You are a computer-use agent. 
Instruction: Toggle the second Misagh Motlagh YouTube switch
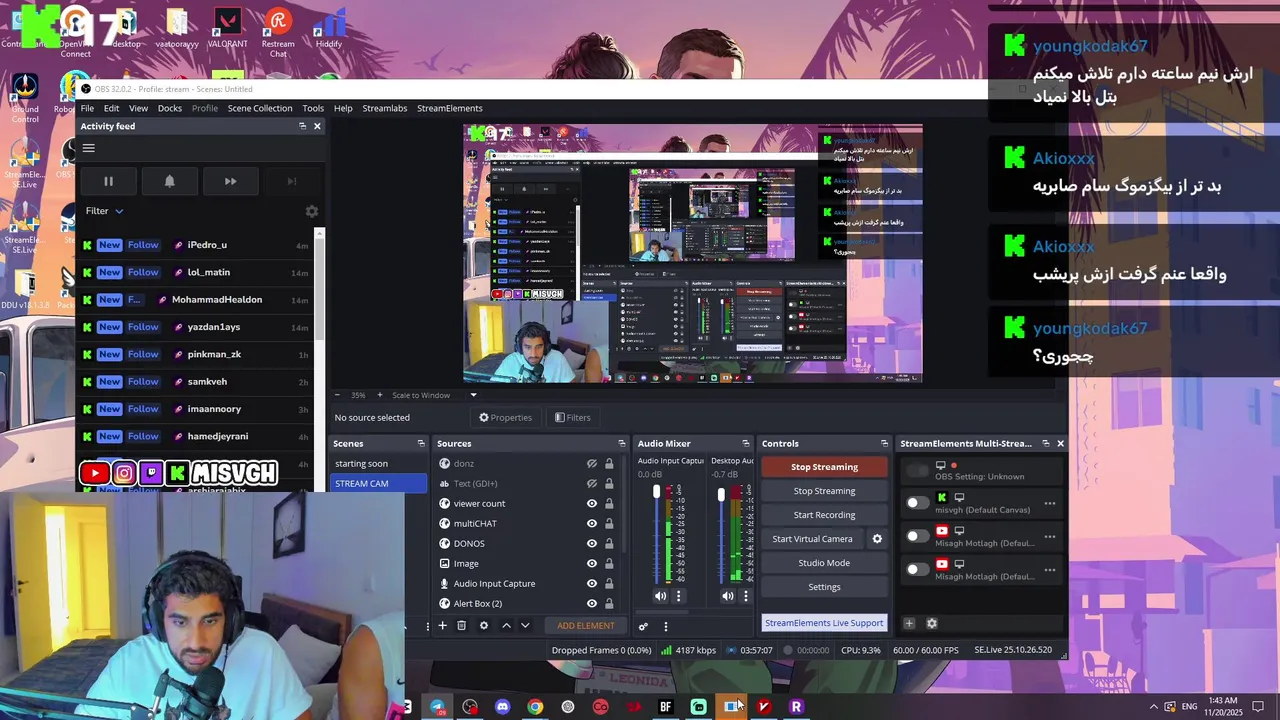(x=916, y=569)
